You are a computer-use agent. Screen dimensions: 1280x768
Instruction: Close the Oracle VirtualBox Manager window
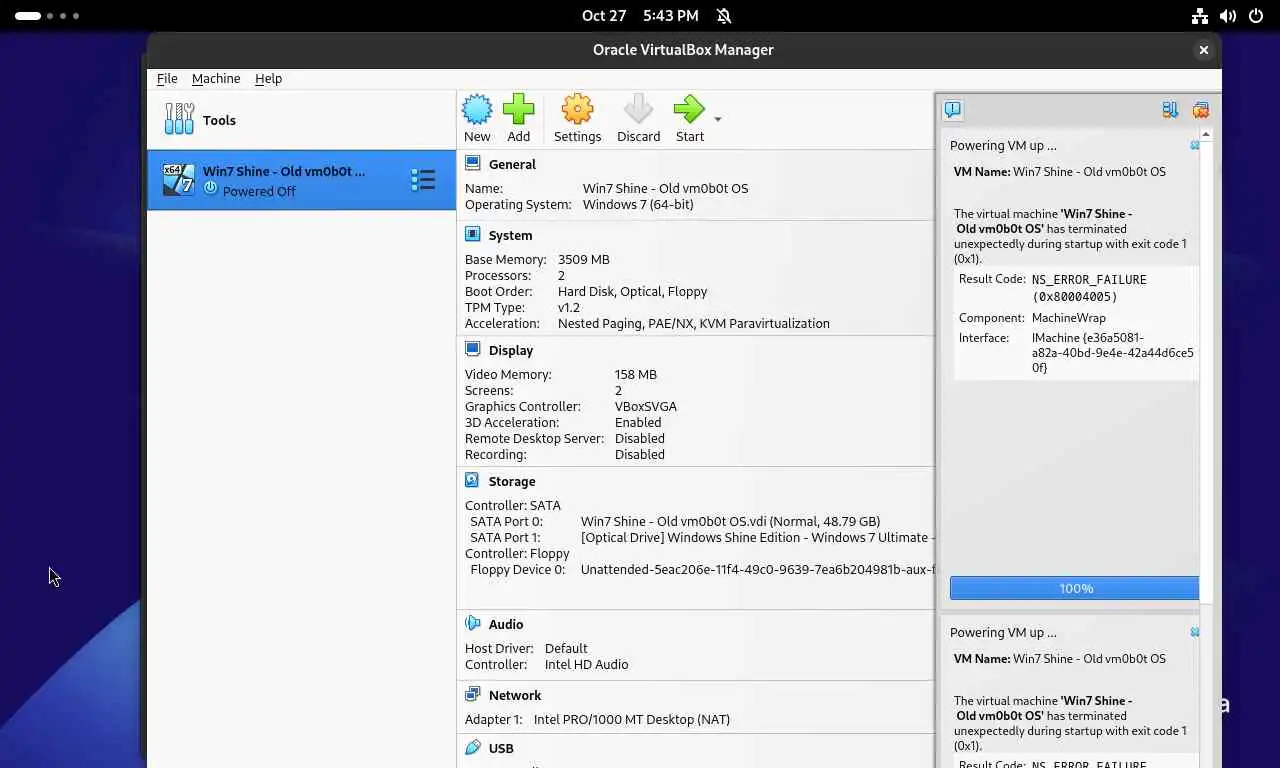(x=1204, y=50)
